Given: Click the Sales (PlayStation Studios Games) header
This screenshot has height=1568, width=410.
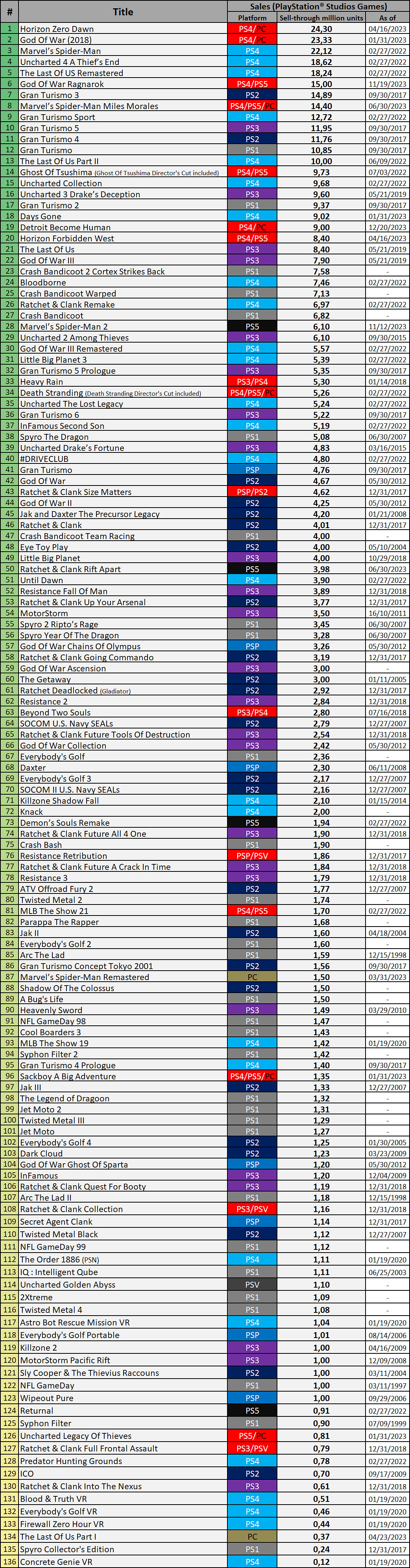Looking at the screenshot, I should coord(318,6).
